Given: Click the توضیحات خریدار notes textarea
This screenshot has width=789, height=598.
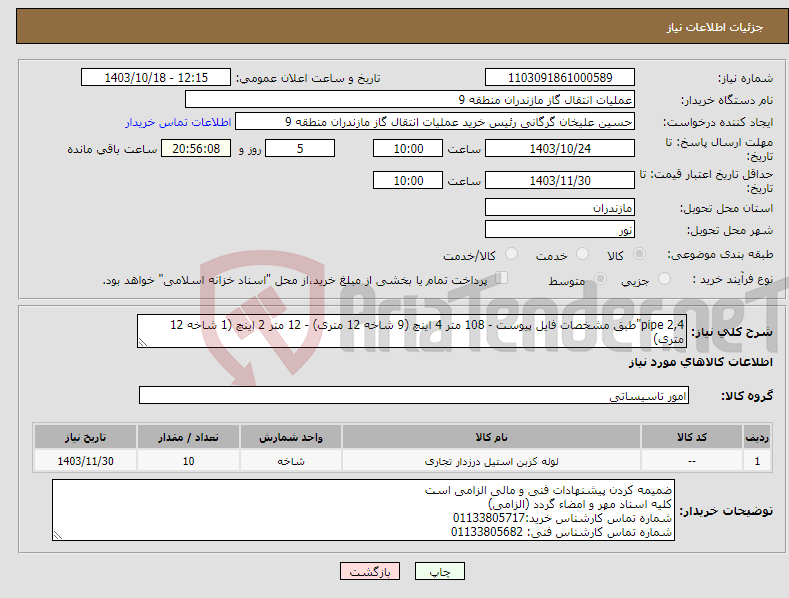Looking at the screenshot, I should (x=363, y=510).
